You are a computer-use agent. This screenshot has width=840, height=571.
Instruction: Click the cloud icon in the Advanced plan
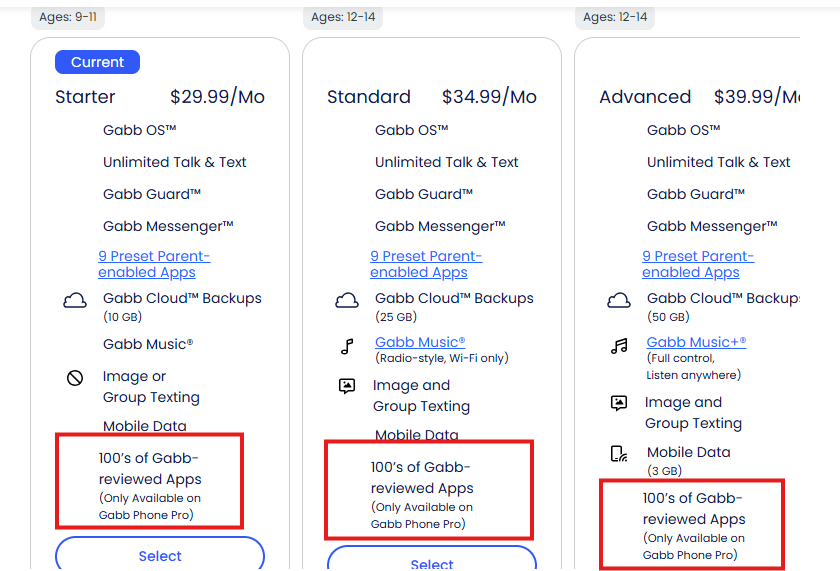coord(619,301)
